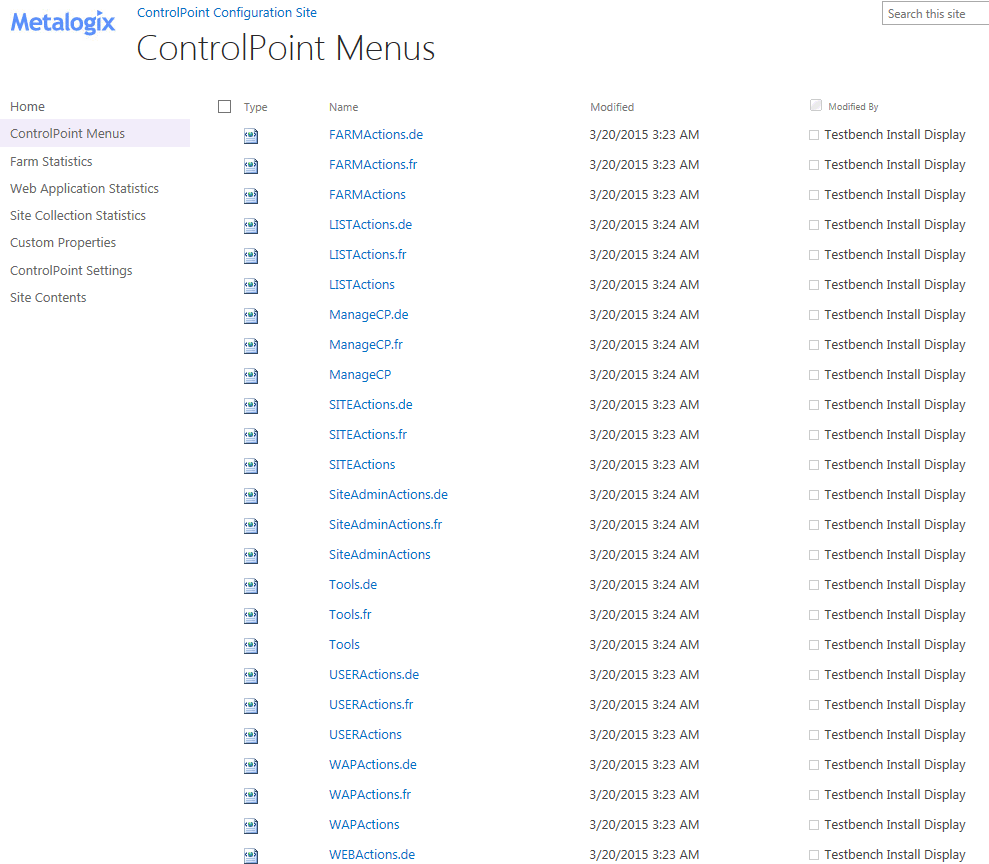Select Farm Statistics in the sidebar navigation
The width and height of the screenshot is (989, 864).
click(x=51, y=161)
